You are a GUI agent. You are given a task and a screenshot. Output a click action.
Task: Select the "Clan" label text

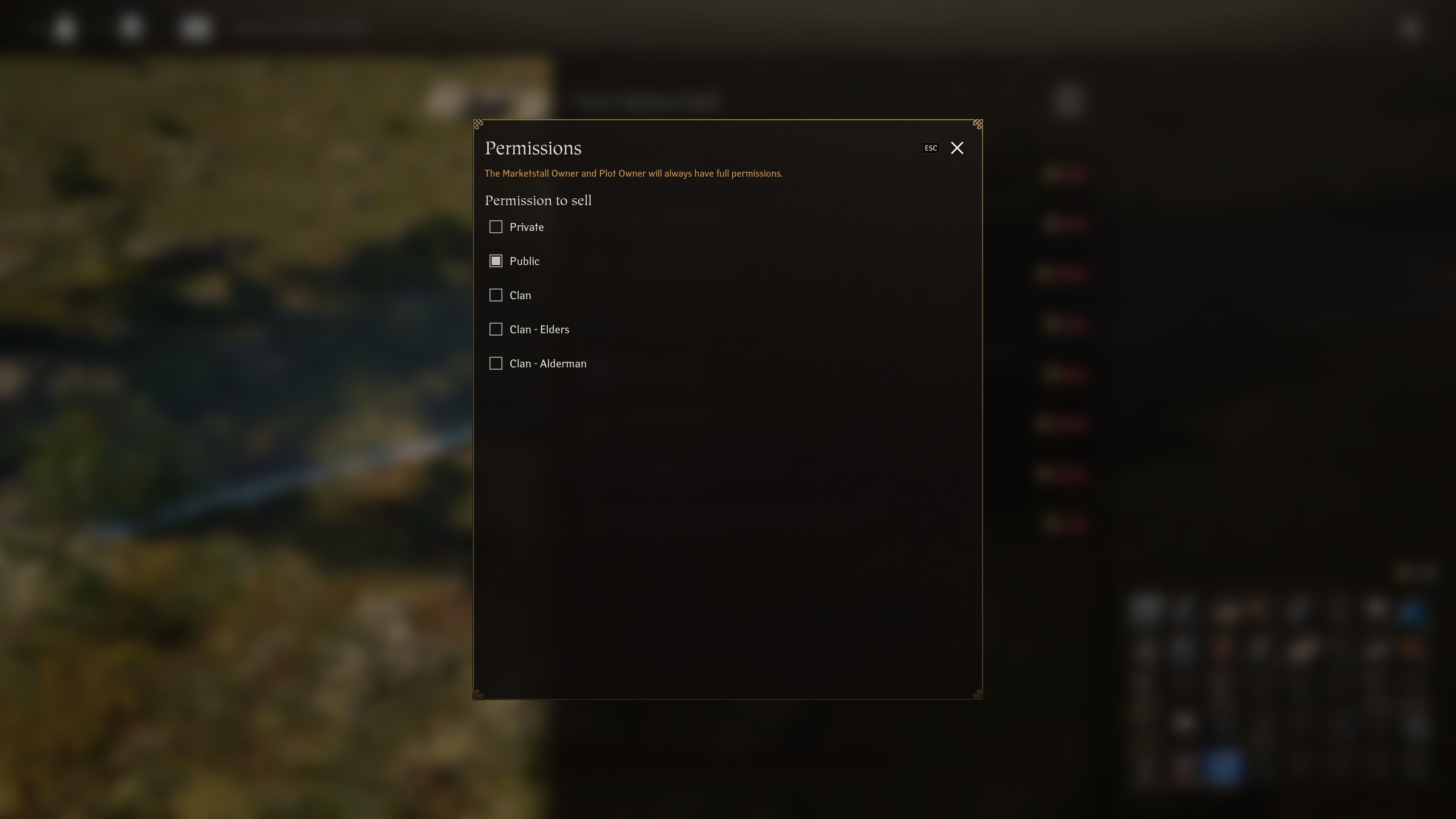[x=520, y=296]
